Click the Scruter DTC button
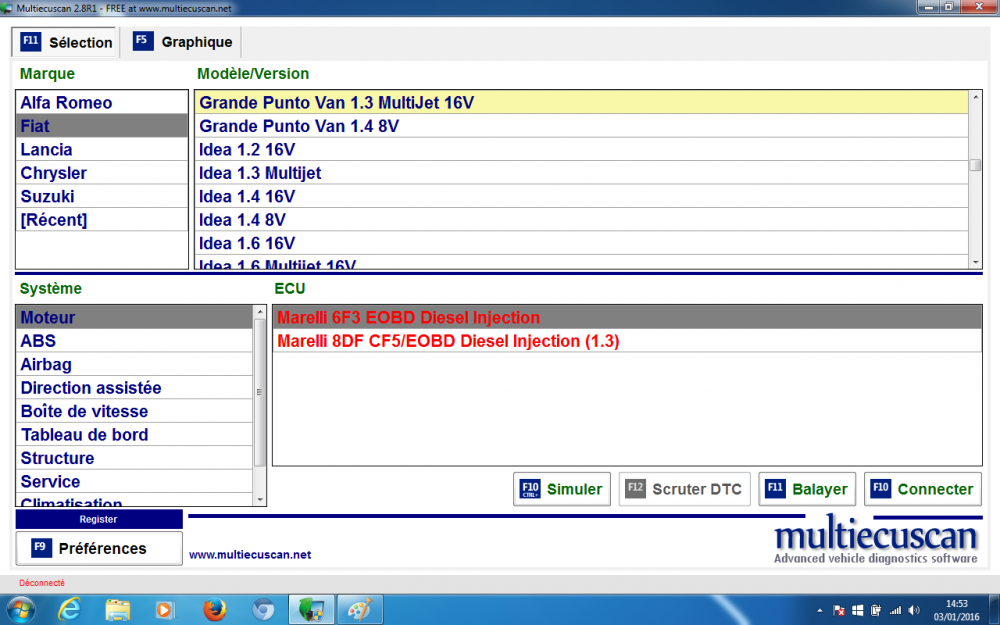This screenshot has height=625, width=1000. tap(684, 489)
